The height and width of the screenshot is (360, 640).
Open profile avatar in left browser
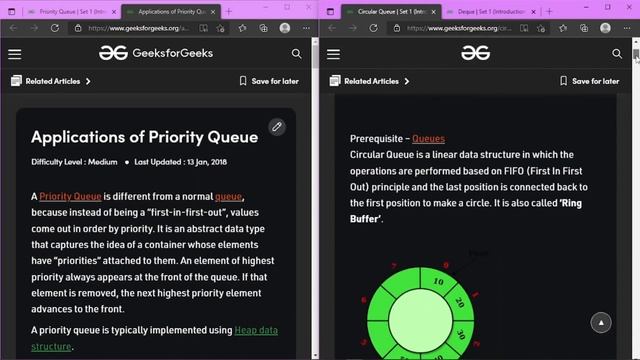pyautogui.click(x=285, y=28)
